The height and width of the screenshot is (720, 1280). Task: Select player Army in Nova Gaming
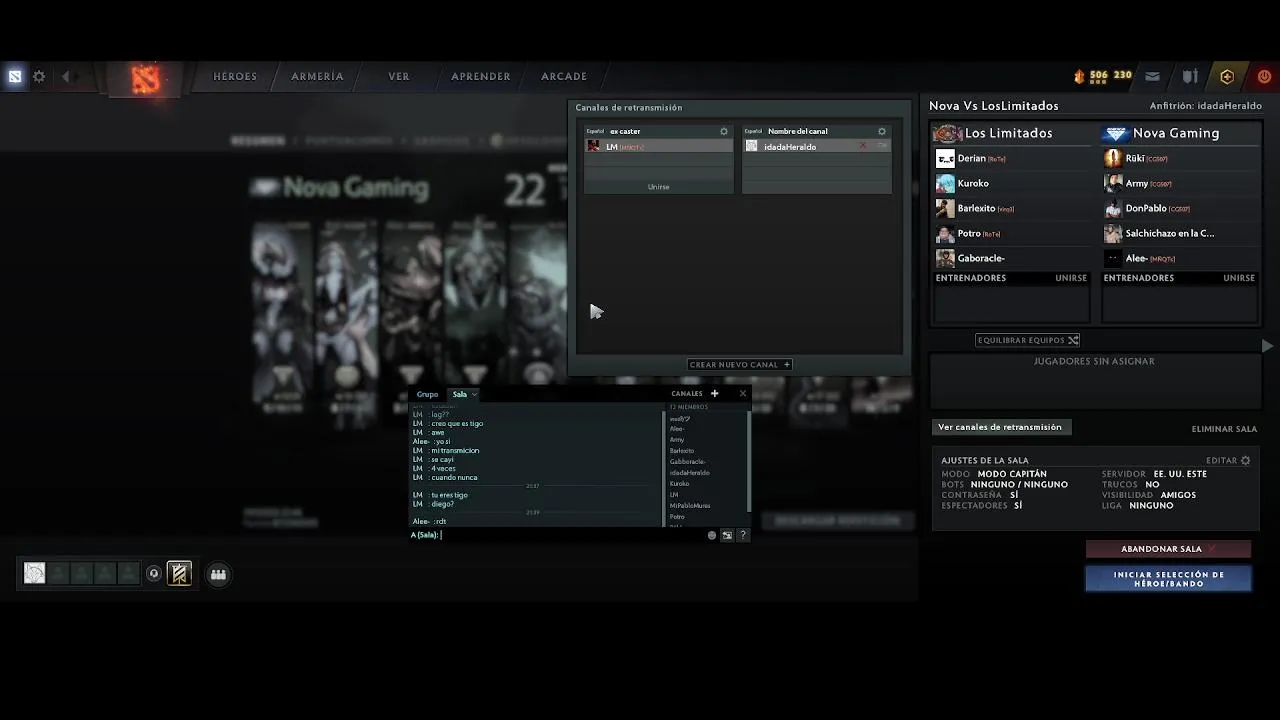pyautogui.click(x=1180, y=183)
